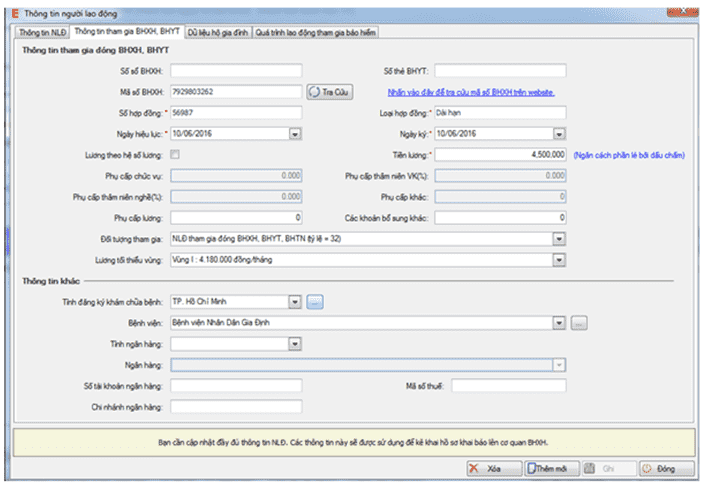Click the Tra Cứu lookup button
Screen dimensions: 705x485
pyautogui.click(x=327, y=92)
